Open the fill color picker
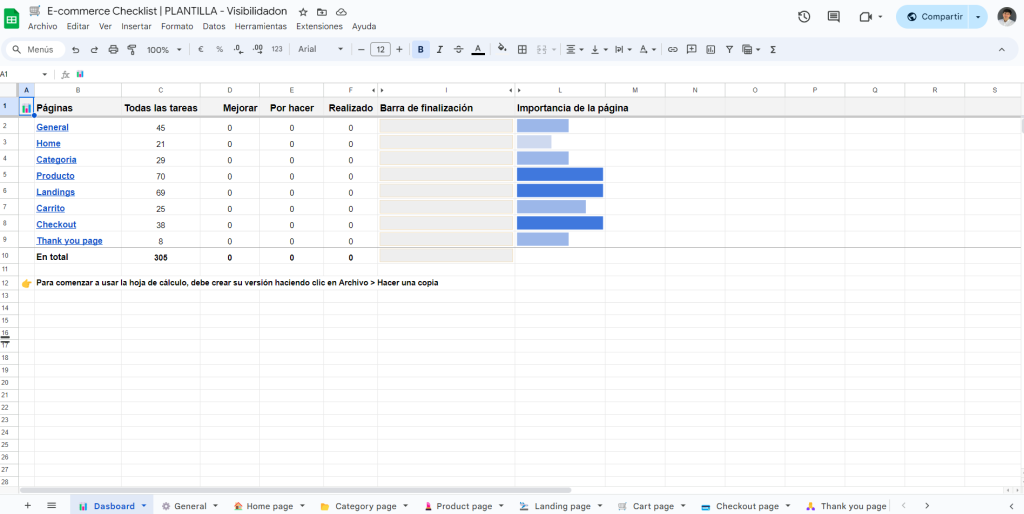Viewport: 1024px width, 514px height. click(502, 49)
